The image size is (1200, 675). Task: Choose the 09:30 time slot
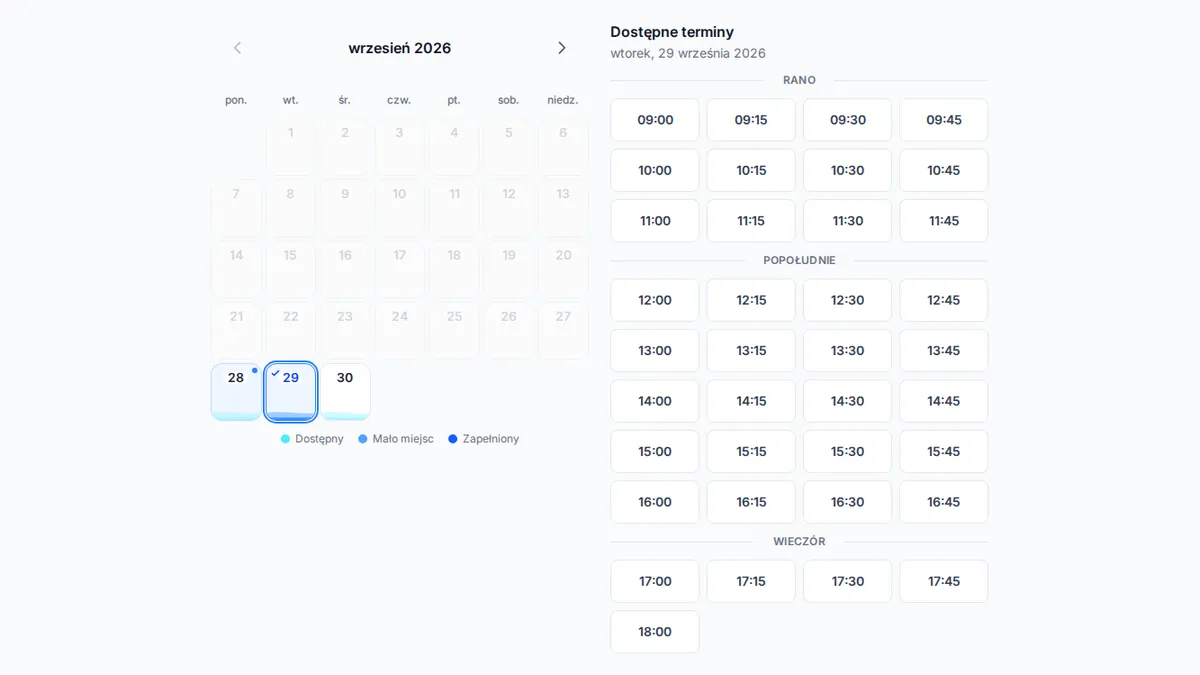pyautogui.click(x=847, y=120)
